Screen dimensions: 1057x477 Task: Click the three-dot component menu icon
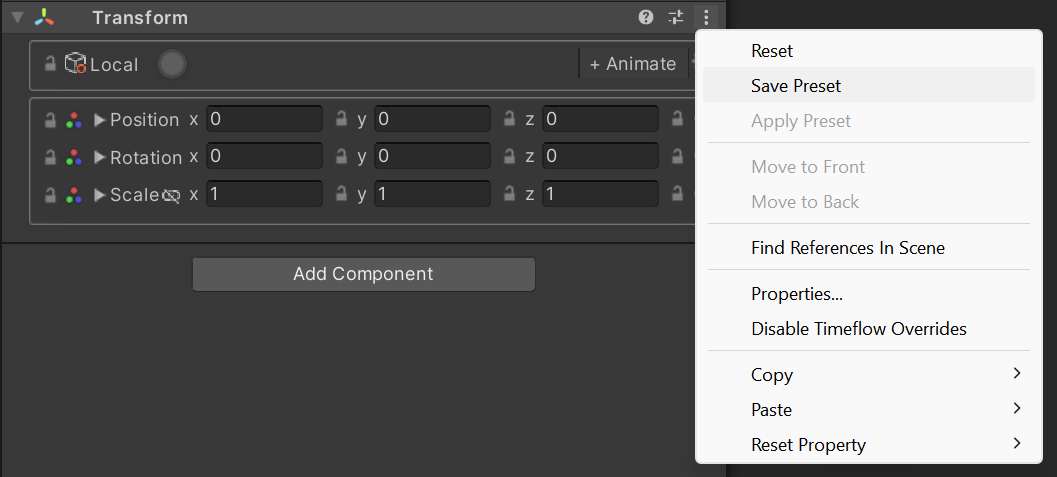tap(706, 17)
